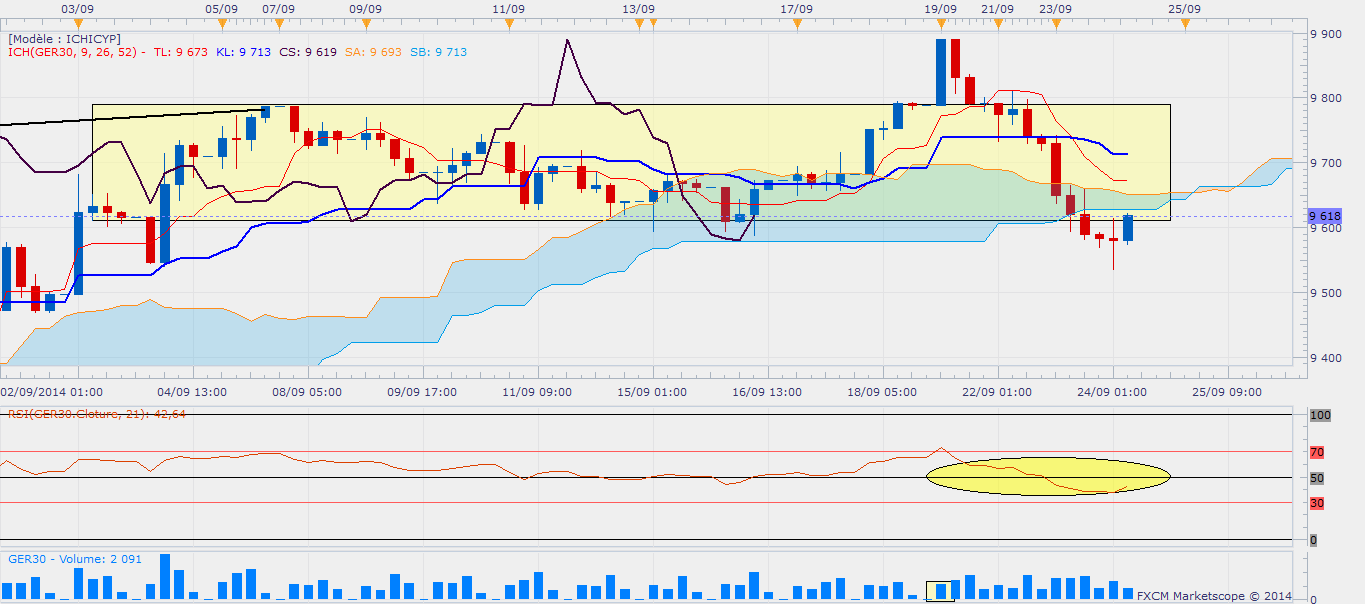Click the RSI 100 level label
Image resolution: width=1365 pixels, height=604 pixels.
1319,414
